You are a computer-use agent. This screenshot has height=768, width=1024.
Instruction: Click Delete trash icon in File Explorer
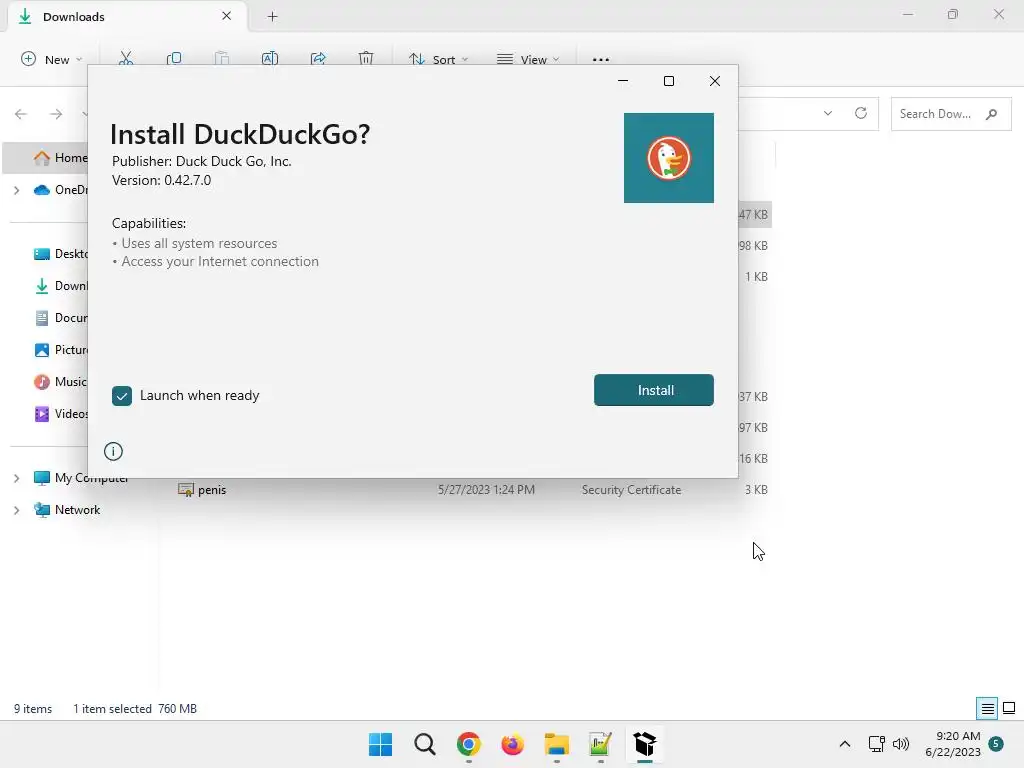(366, 59)
